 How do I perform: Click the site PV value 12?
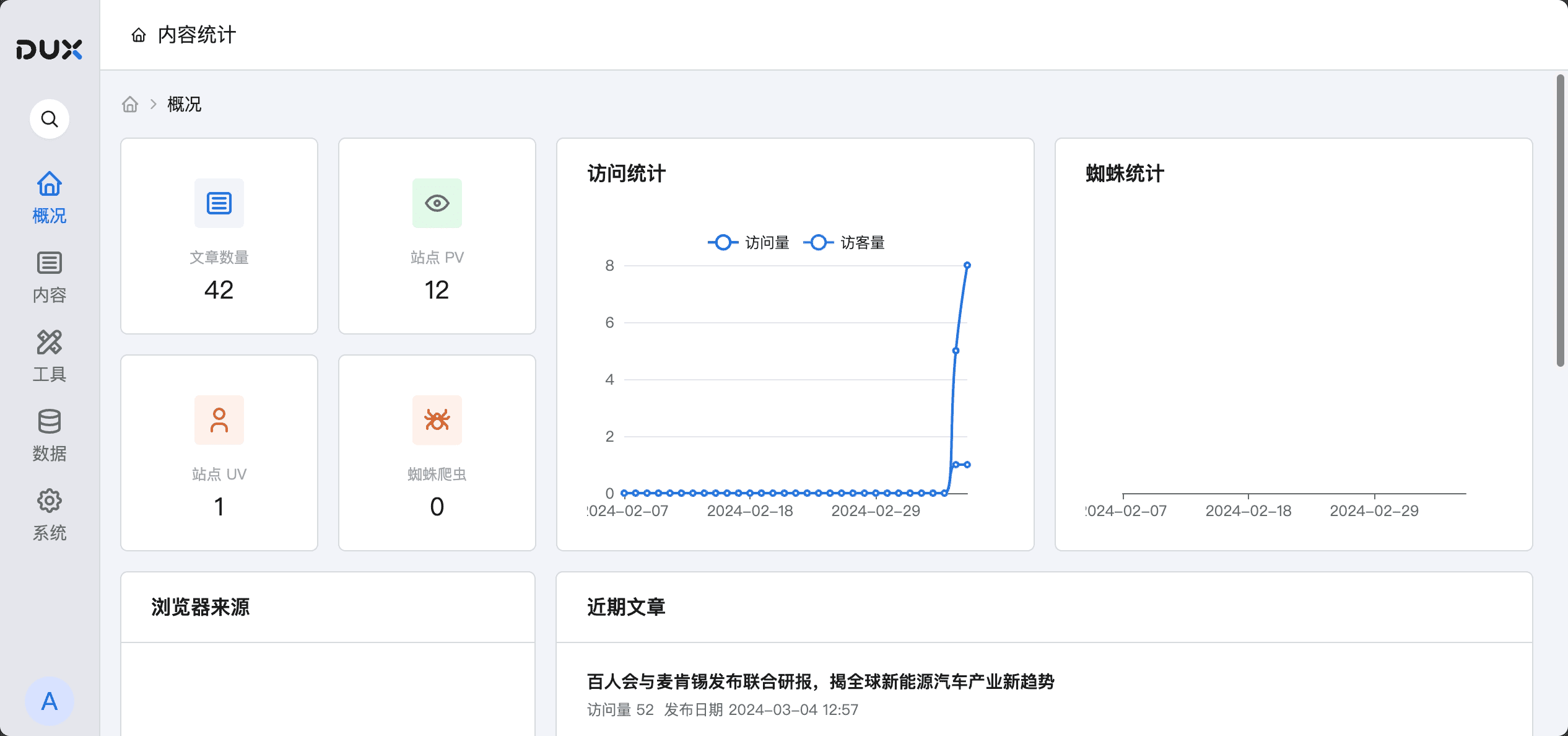437,290
